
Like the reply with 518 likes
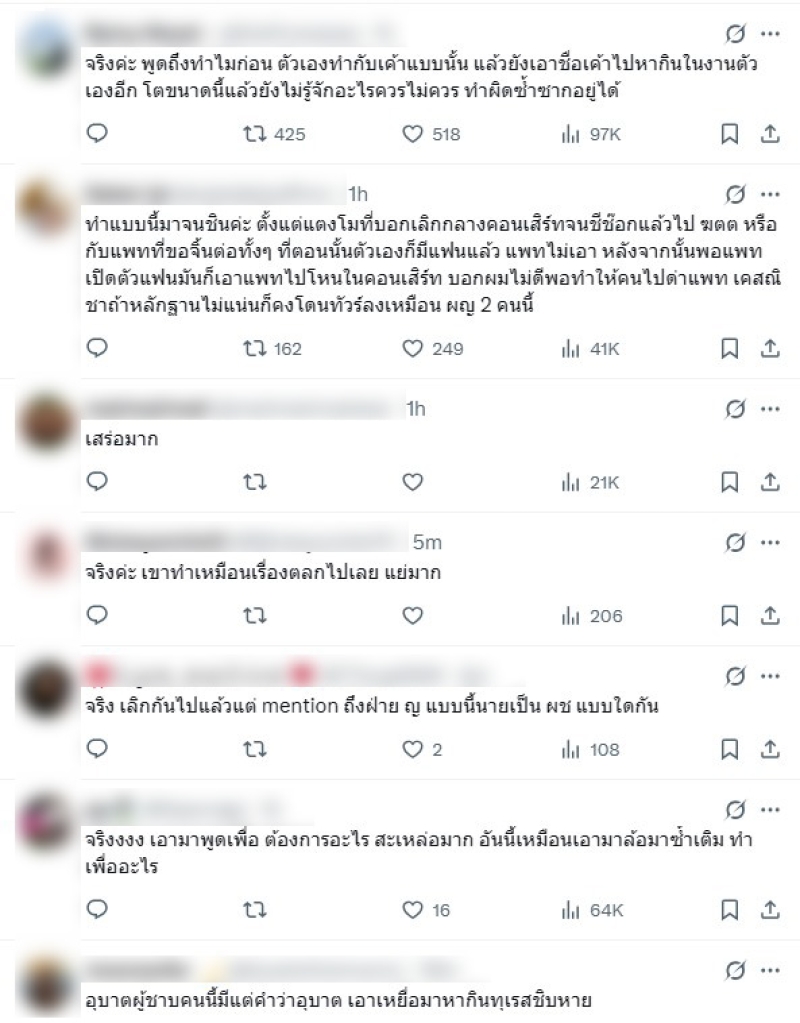431,134
